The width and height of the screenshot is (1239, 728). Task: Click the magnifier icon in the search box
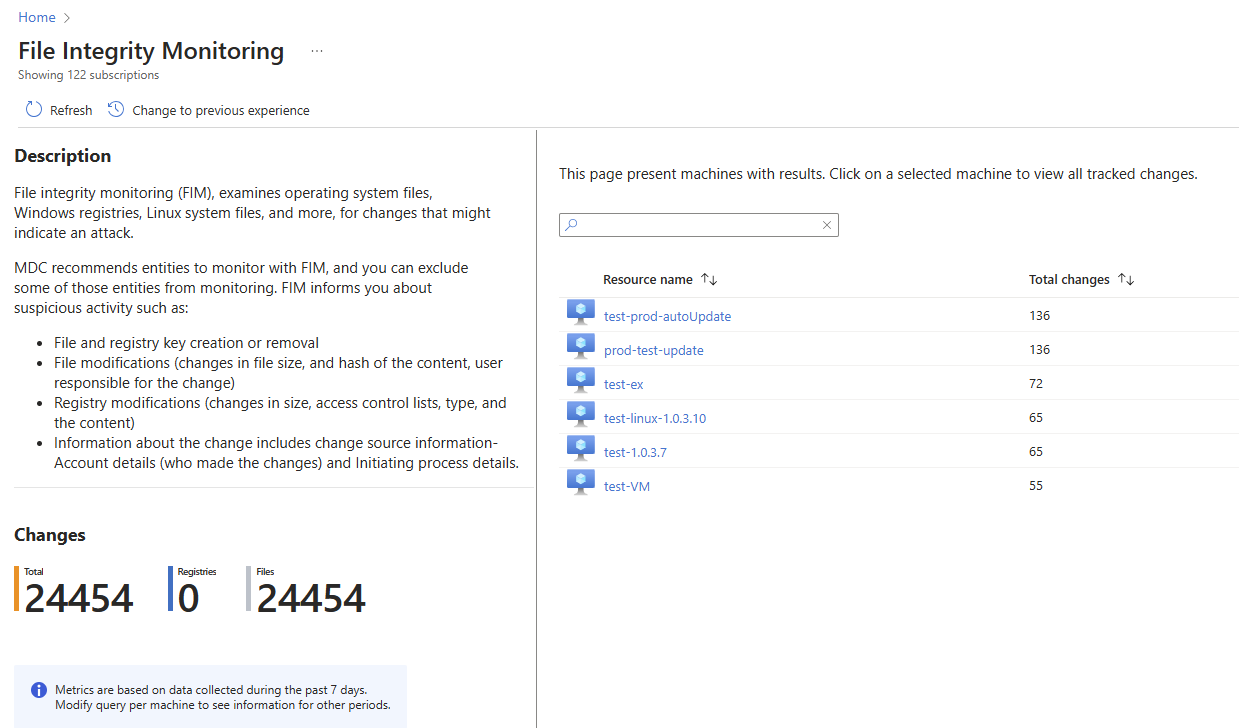[x=572, y=225]
